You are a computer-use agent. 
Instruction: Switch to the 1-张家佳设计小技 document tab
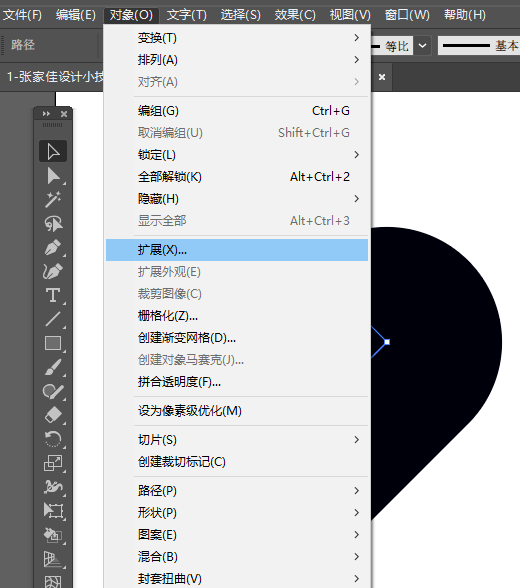point(55,77)
